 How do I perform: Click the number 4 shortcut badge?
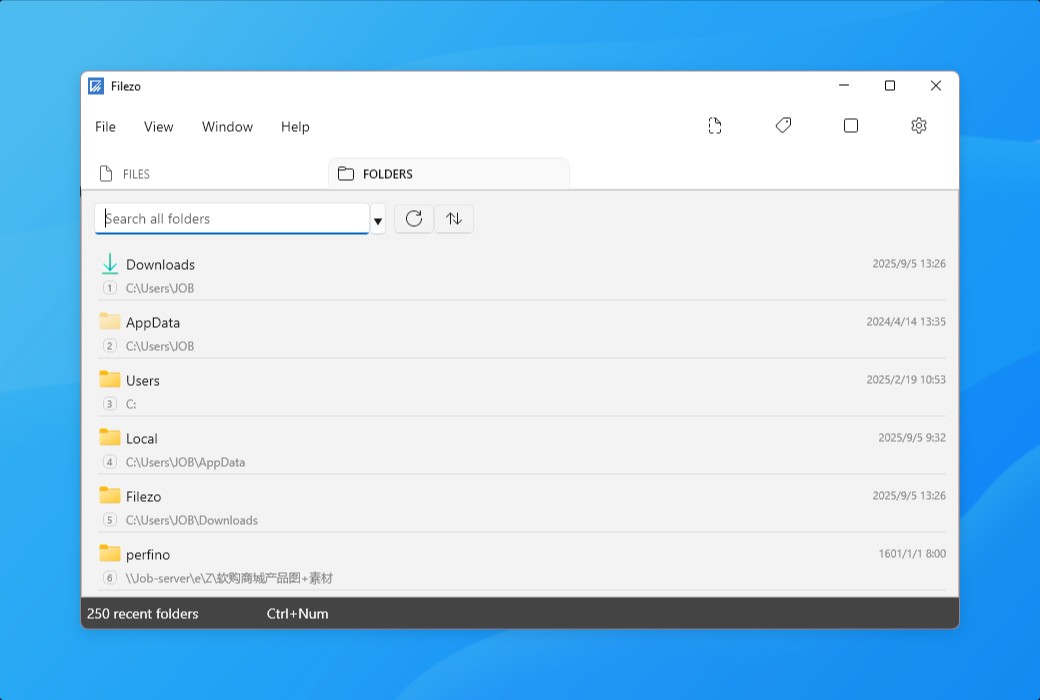[110, 462]
